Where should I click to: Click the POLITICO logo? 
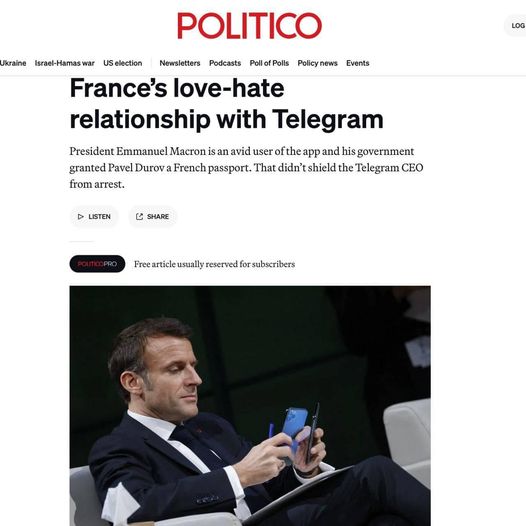249,25
